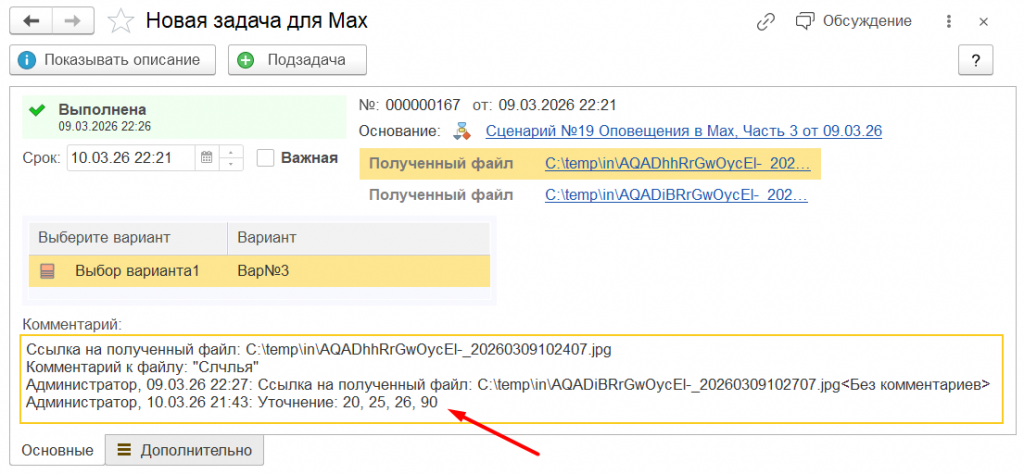The image size is (1024, 474).
Task: Toggle the Важная checkbox
Action: [265, 157]
